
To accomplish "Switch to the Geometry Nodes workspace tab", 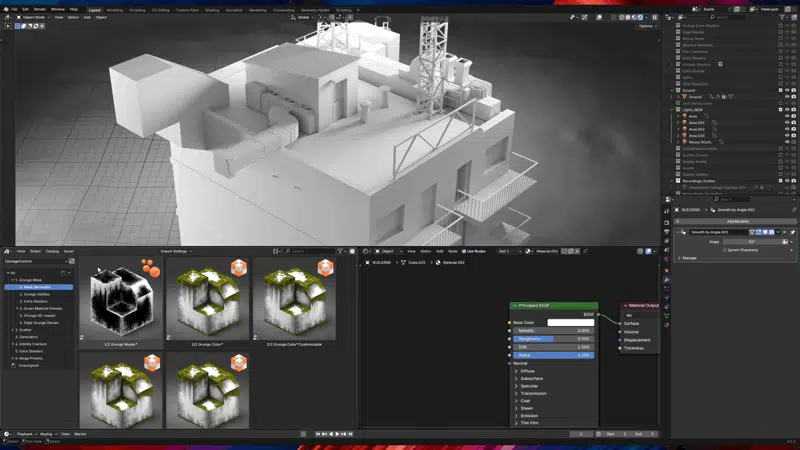I will click(315, 10).
